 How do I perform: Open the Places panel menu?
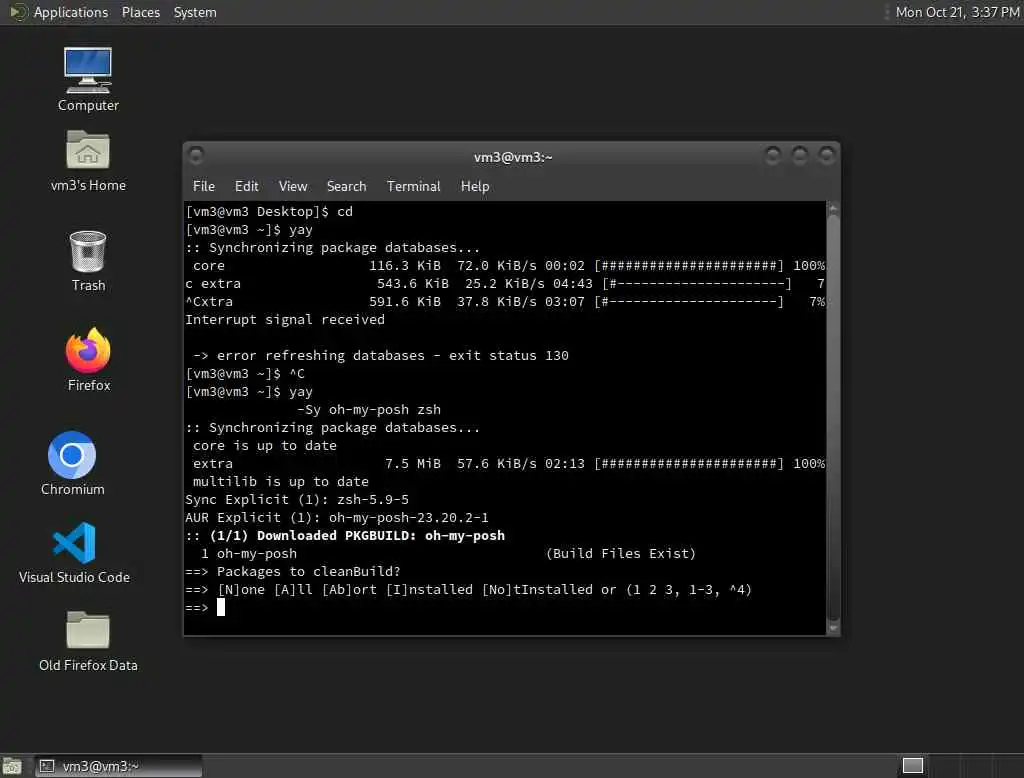click(x=140, y=12)
